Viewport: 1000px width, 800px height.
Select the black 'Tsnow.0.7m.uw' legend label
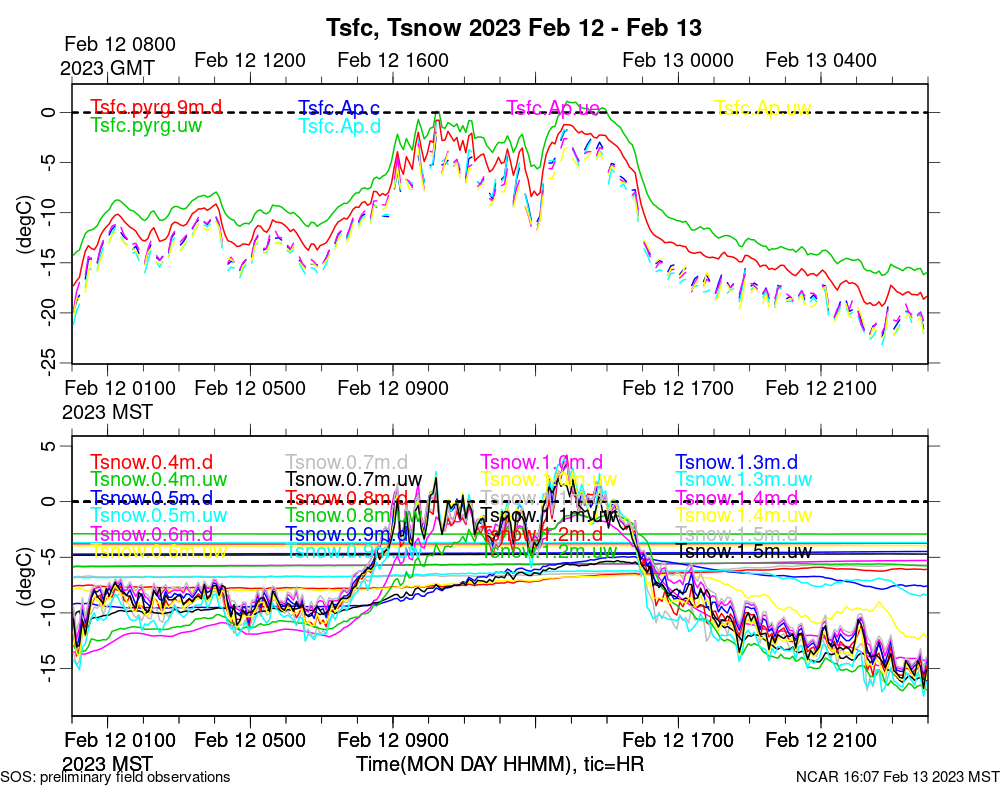[x=354, y=479]
